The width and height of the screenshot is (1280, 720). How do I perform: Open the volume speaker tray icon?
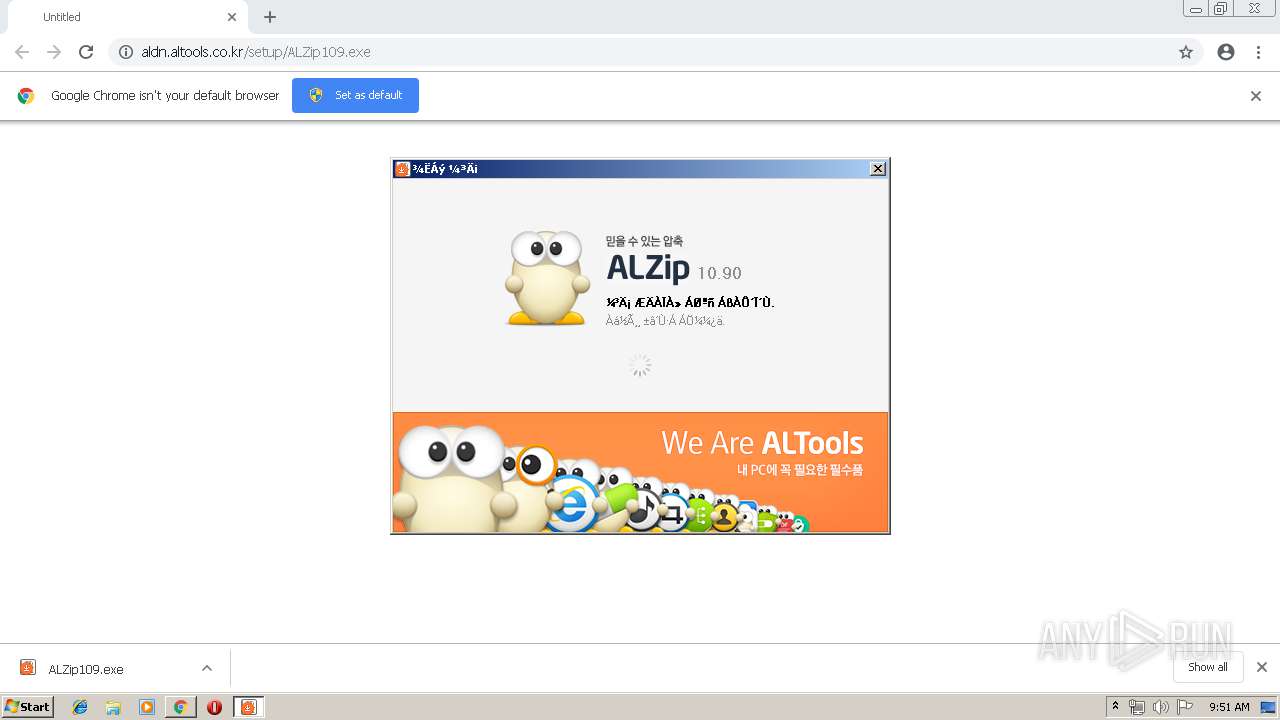tap(1160, 707)
